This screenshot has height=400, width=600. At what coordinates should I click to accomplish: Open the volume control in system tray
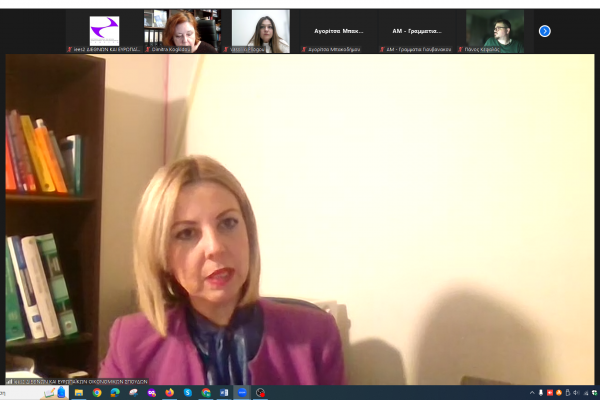[x=576, y=393]
